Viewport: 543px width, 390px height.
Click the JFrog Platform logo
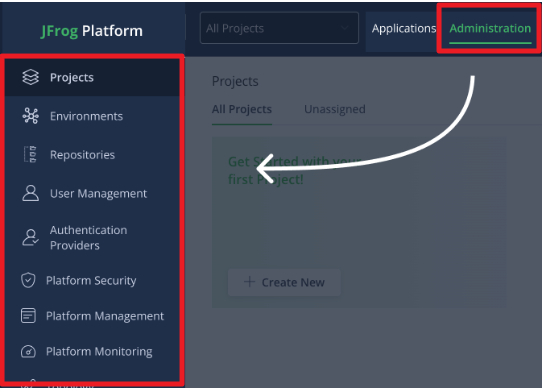click(92, 31)
